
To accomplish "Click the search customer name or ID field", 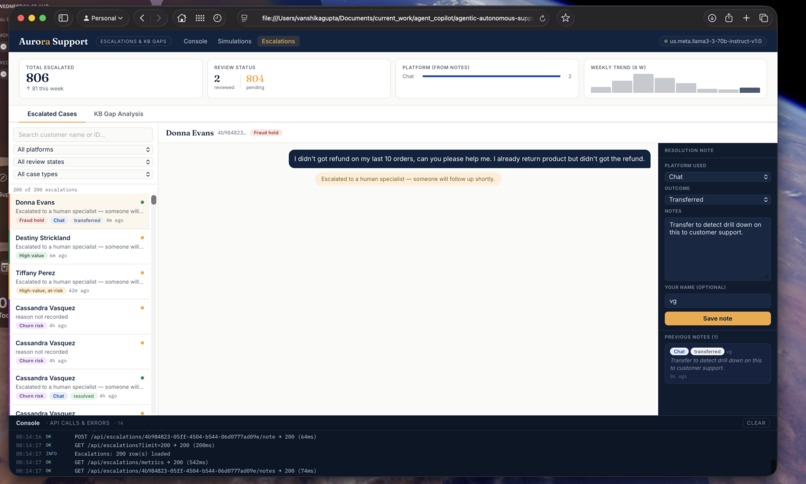I will click(x=83, y=135).
